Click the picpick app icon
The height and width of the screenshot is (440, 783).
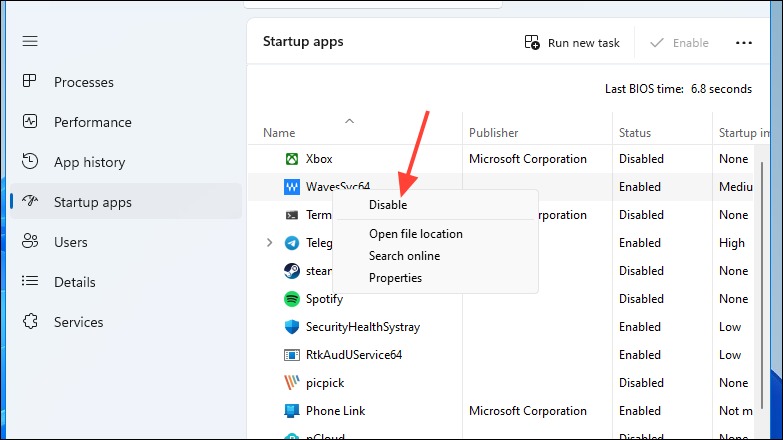pos(292,383)
